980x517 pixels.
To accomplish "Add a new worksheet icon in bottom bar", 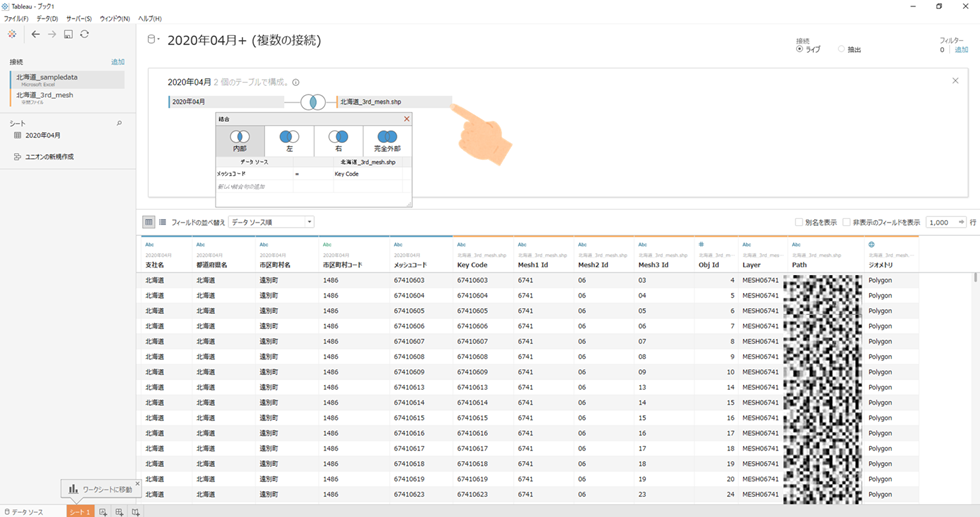I will click(x=103, y=512).
